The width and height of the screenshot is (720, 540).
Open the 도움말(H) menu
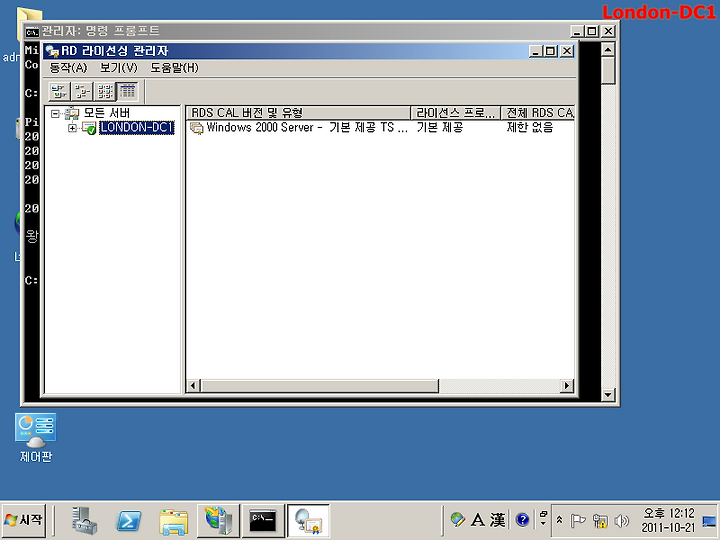[174, 68]
